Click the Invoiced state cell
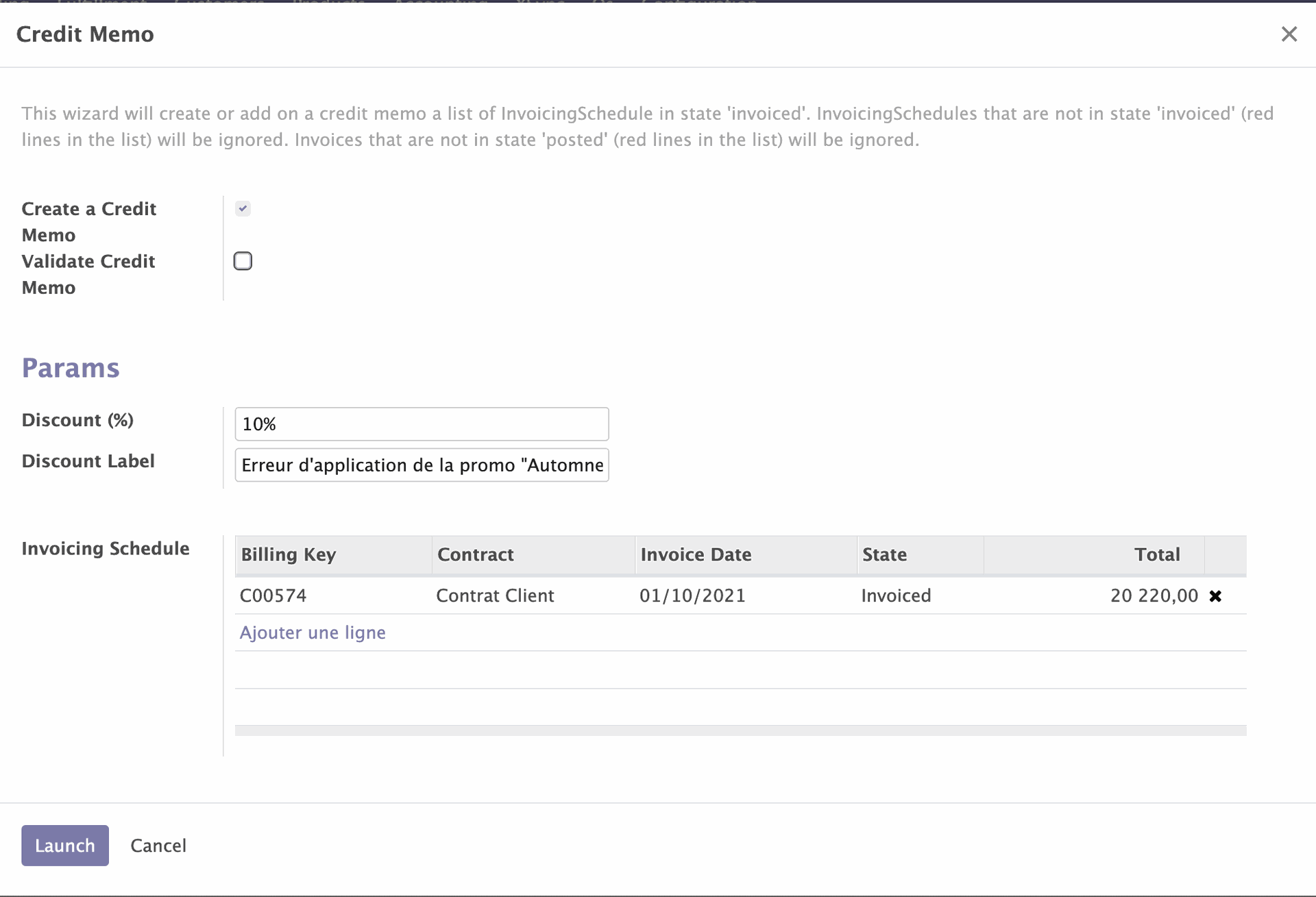This screenshot has width=1316, height=897. 896,595
